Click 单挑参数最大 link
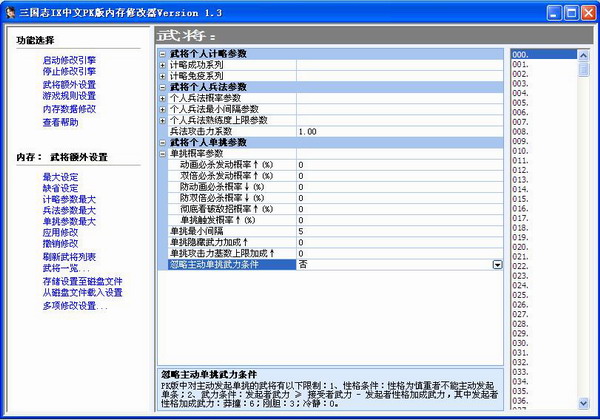 tap(69, 221)
